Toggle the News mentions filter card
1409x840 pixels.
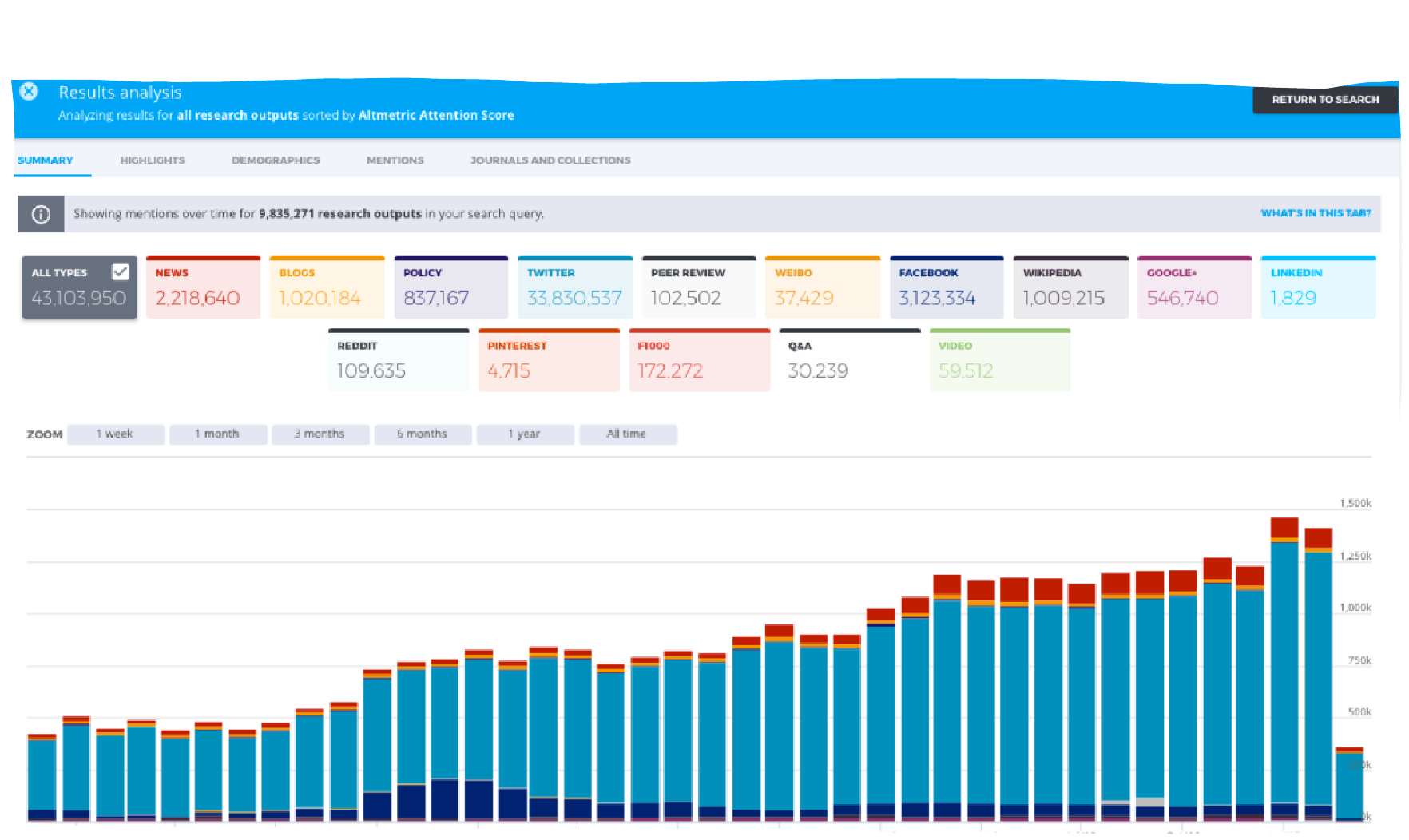[x=203, y=286]
